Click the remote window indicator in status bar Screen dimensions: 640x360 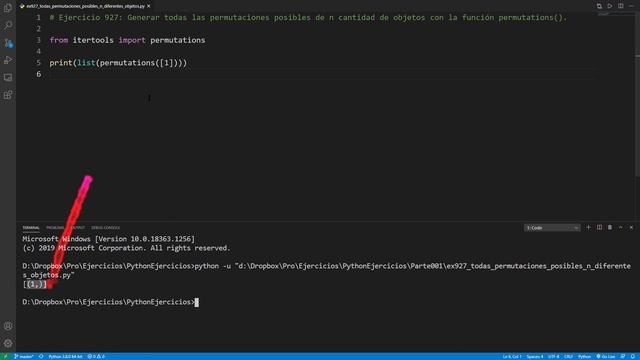(x=5, y=356)
